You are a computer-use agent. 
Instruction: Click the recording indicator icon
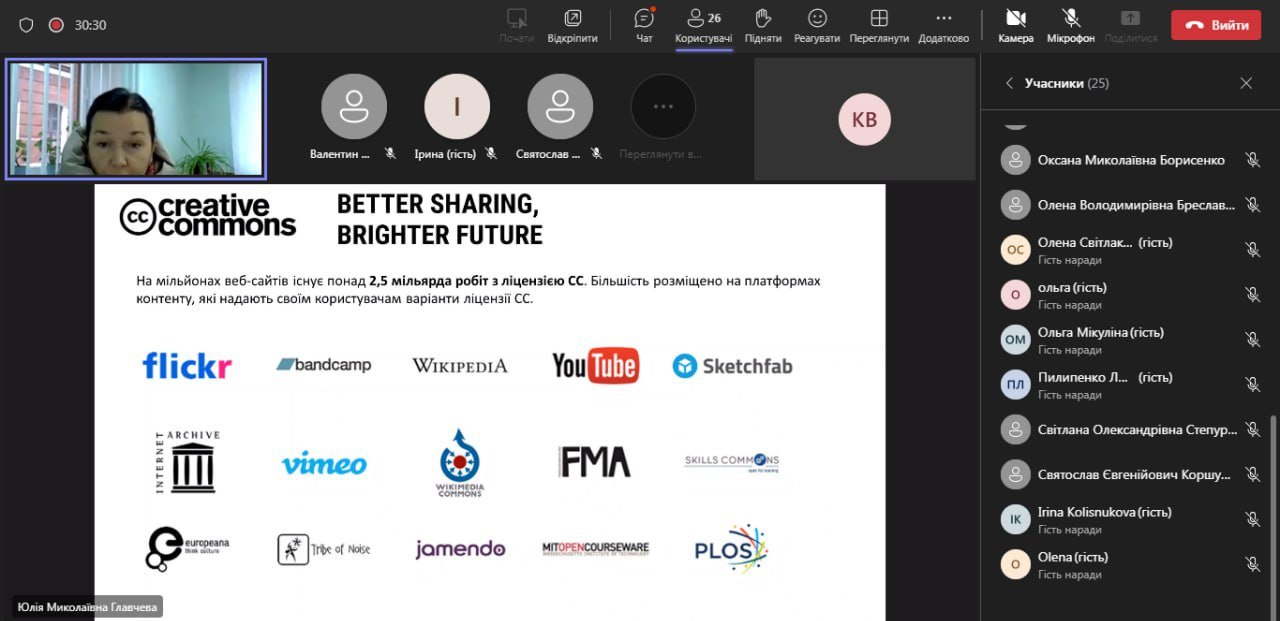click(x=56, y=25)
